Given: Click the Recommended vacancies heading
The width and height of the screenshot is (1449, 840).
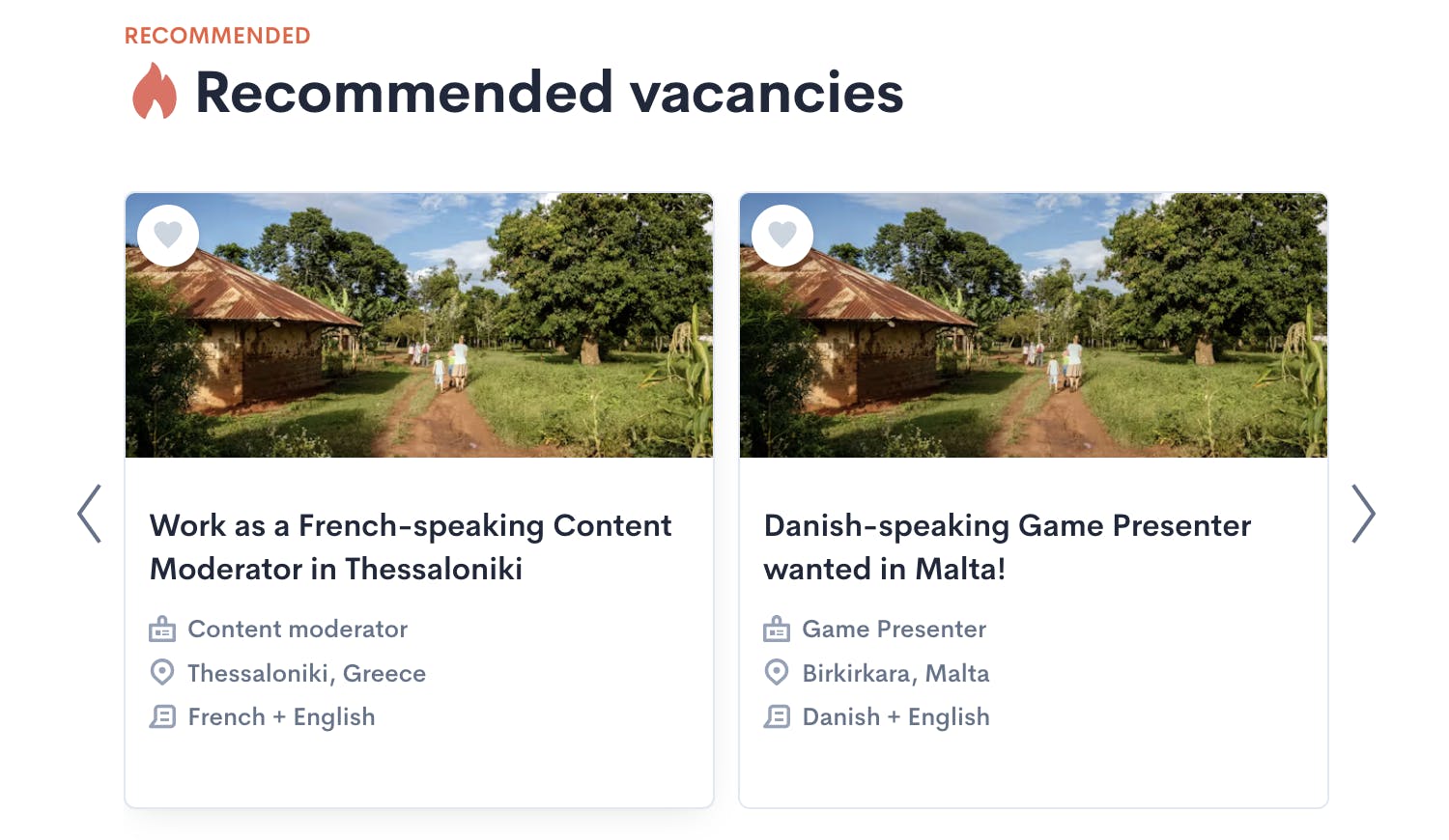Looking at the screenshot, I should (x=549, y=93).
